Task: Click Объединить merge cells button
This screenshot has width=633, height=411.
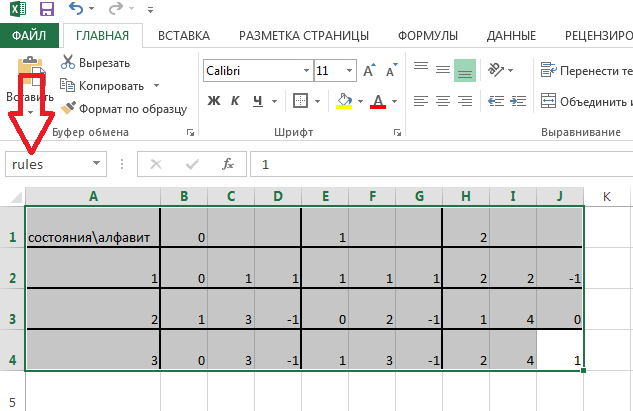Action: (x=586, y=101)
